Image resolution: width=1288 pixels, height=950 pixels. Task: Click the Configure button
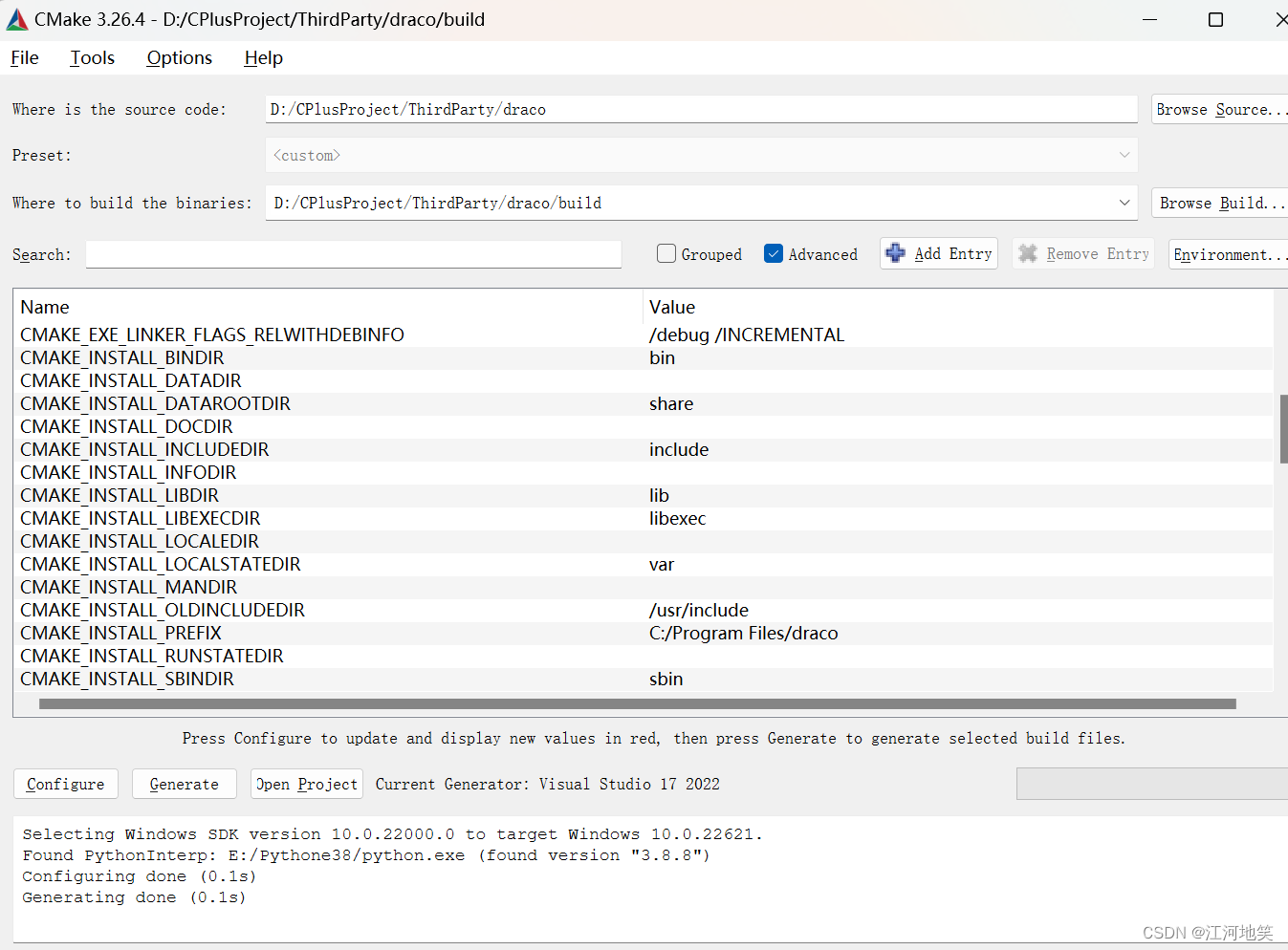coord(66,784)
